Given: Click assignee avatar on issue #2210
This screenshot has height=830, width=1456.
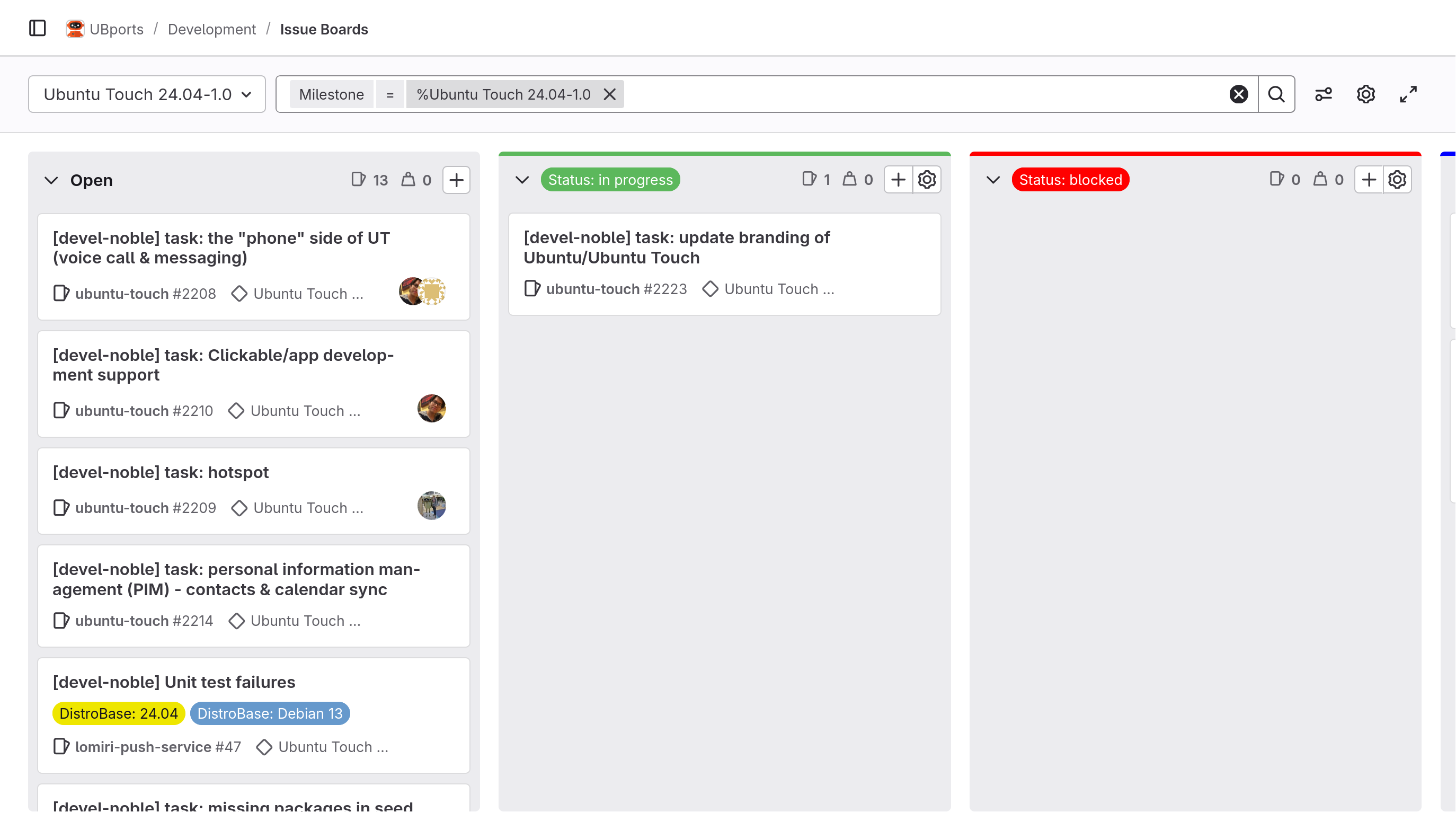Looking at the screenshot, I should point(431,408).
